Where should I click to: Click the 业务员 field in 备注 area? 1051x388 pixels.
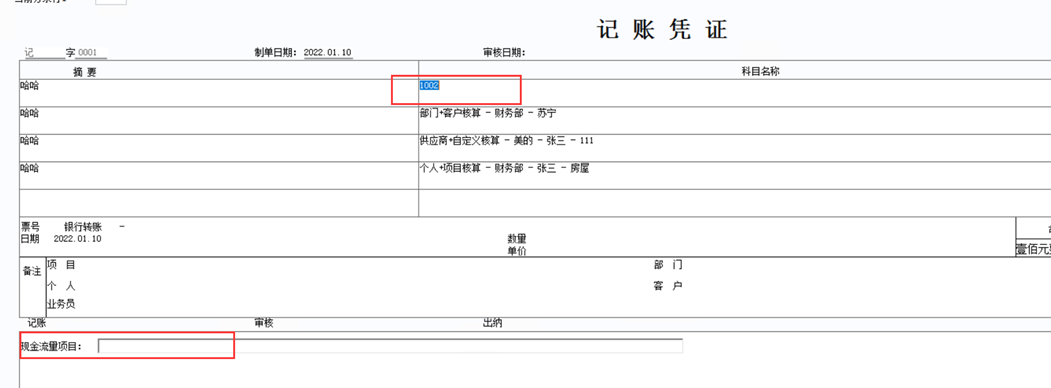click(61, 304)
